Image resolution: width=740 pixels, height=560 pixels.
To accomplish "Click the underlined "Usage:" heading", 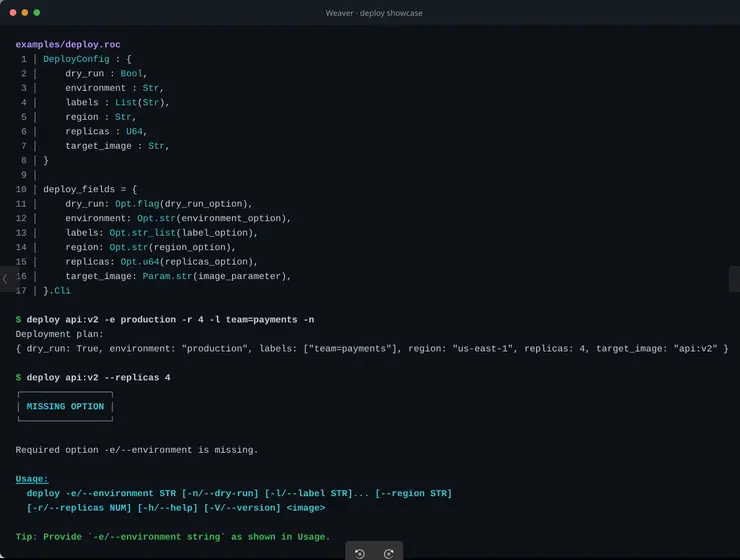I will tap(32, 479).
